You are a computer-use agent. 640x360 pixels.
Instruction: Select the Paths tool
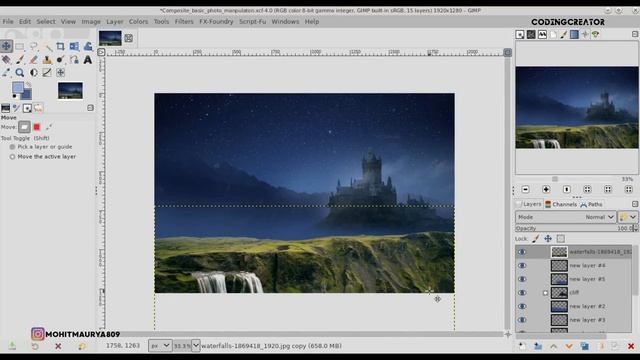pos(74,60)
